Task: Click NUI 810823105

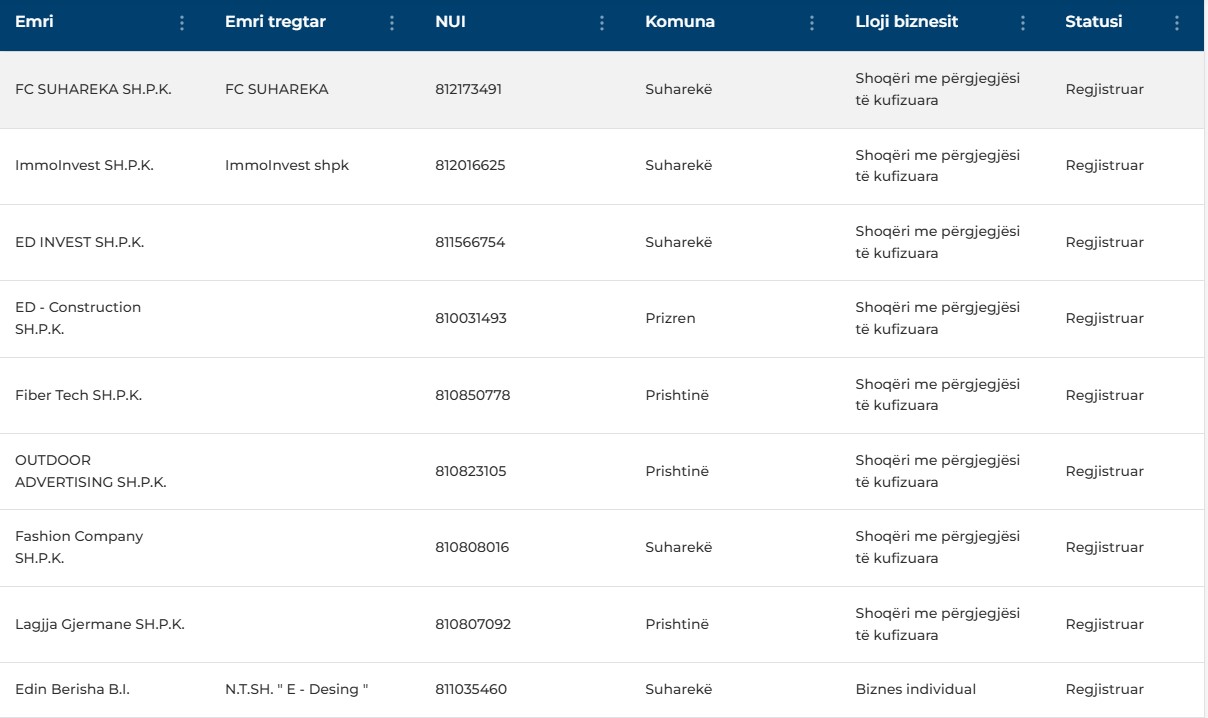Action: click(471, 471)
